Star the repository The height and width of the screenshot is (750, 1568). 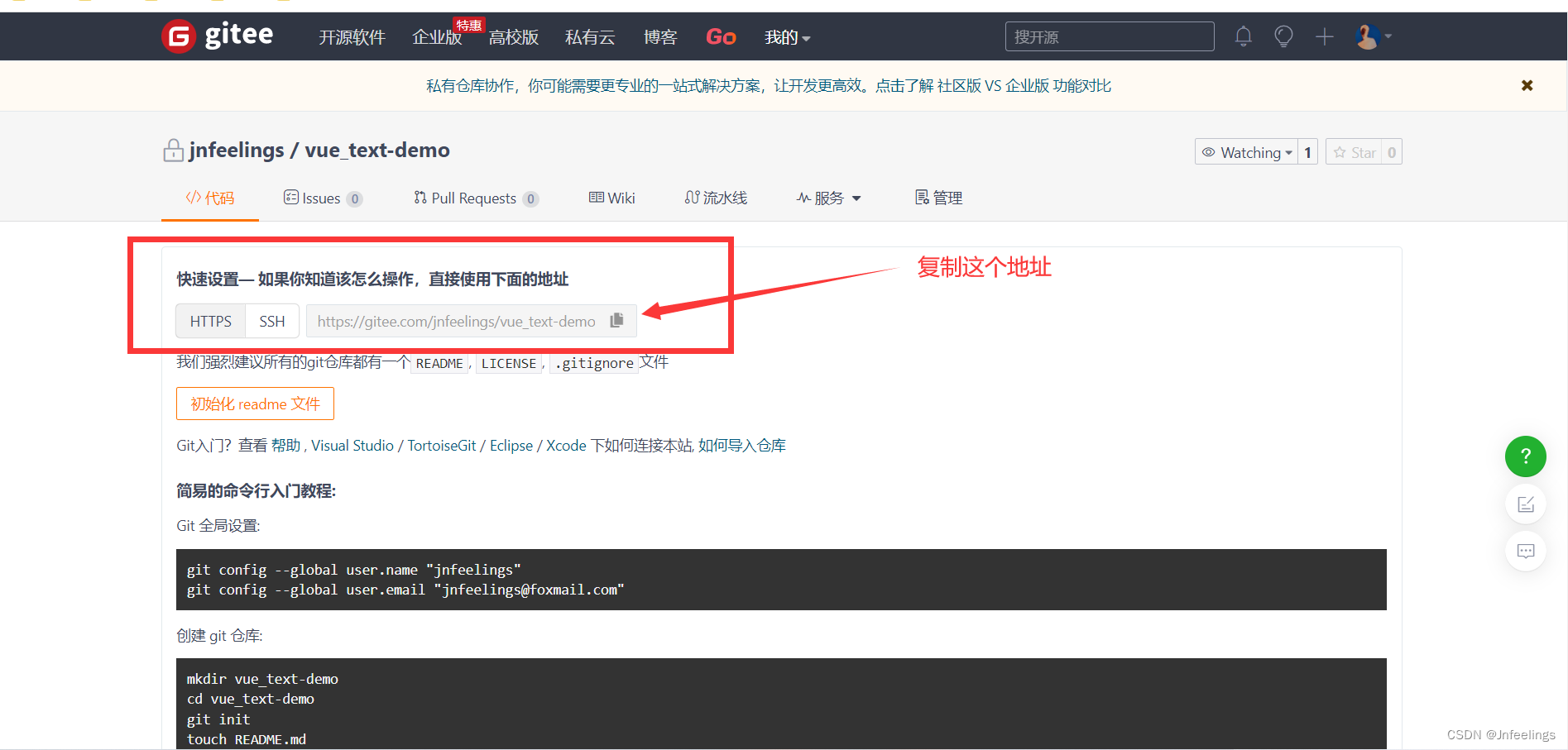[1354, 152]
